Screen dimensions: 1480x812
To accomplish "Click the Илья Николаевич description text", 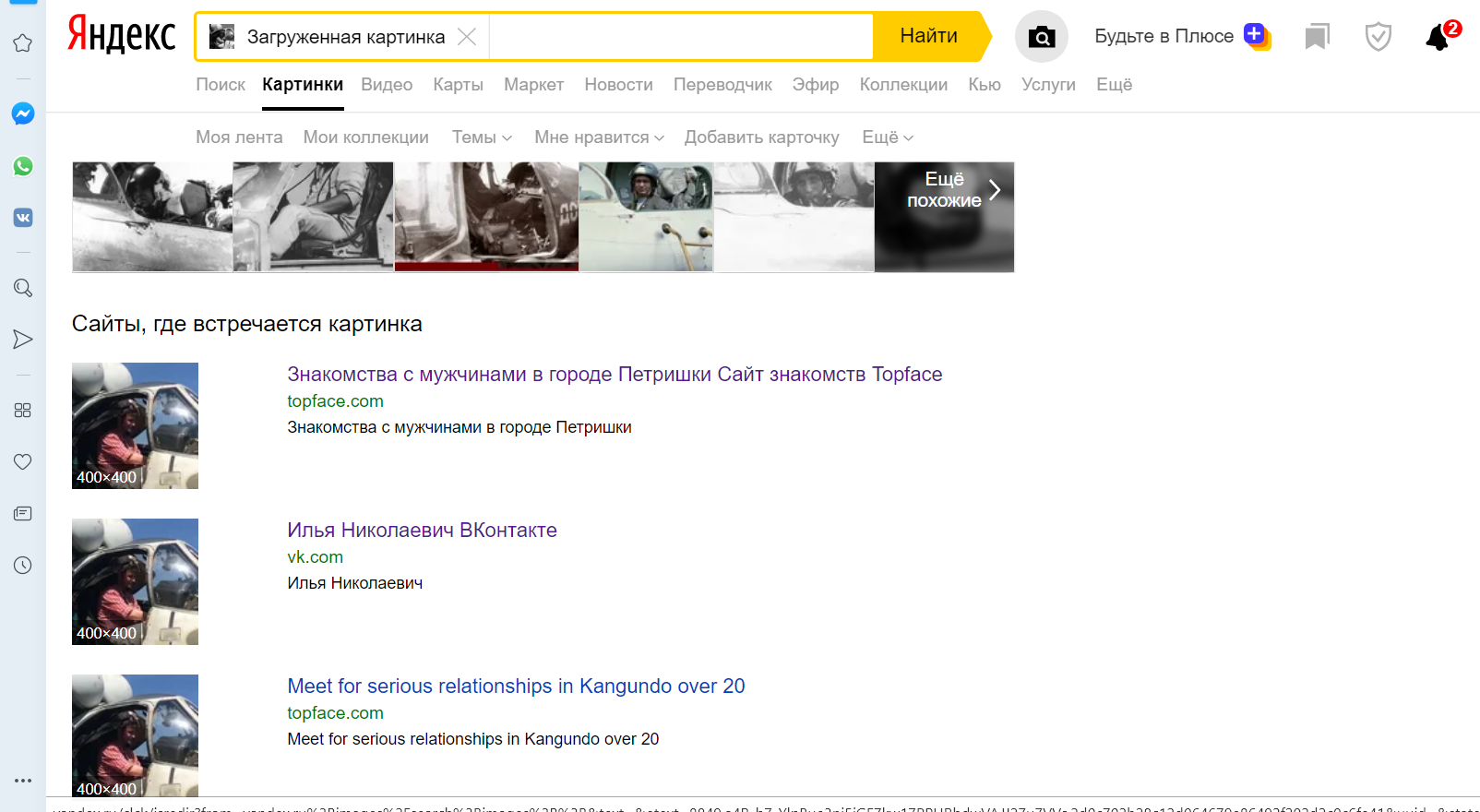I will click(354, 583).
